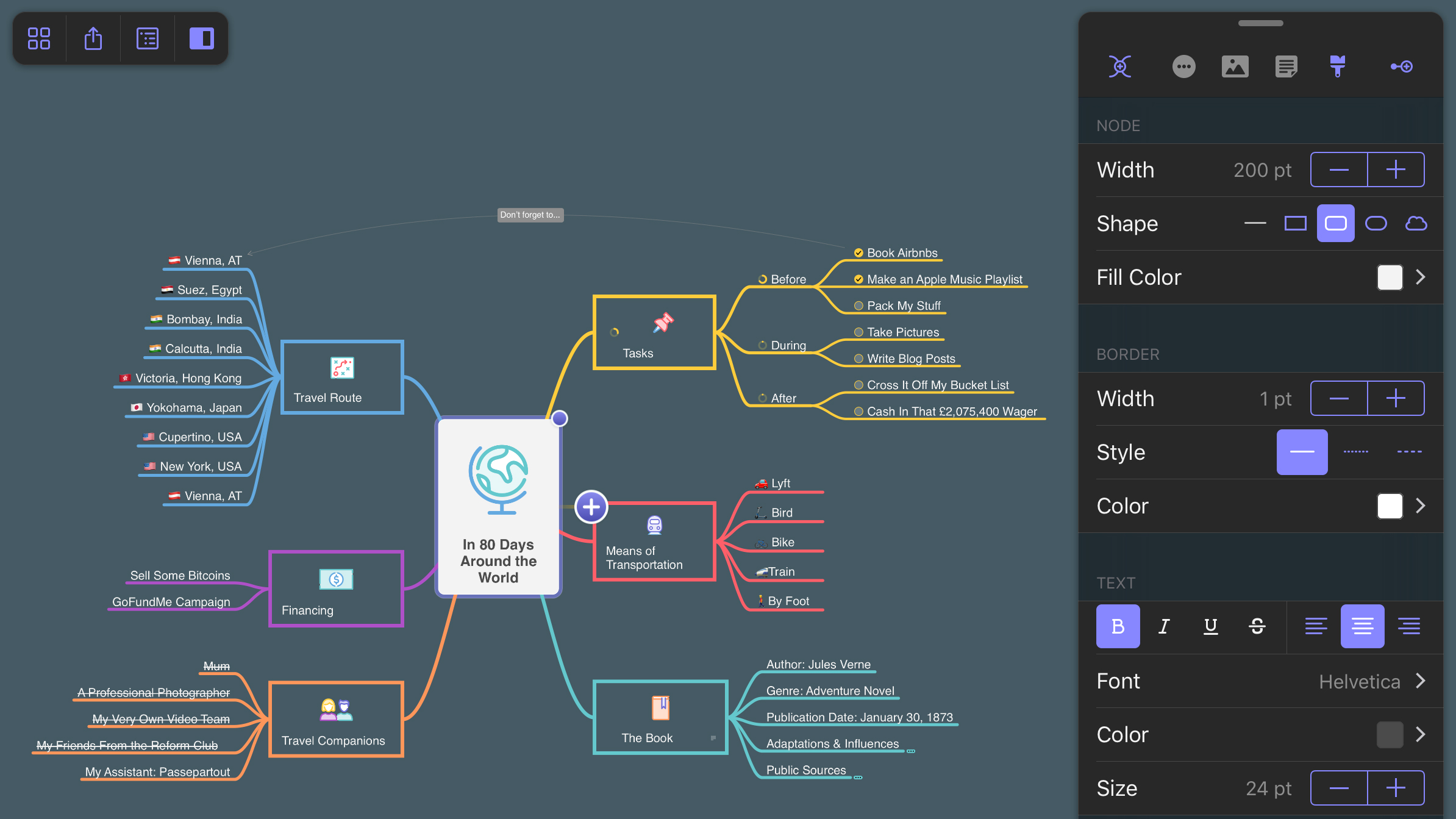Click the strikethrough text icon
1456x819 pixels.
[1257, 626]
